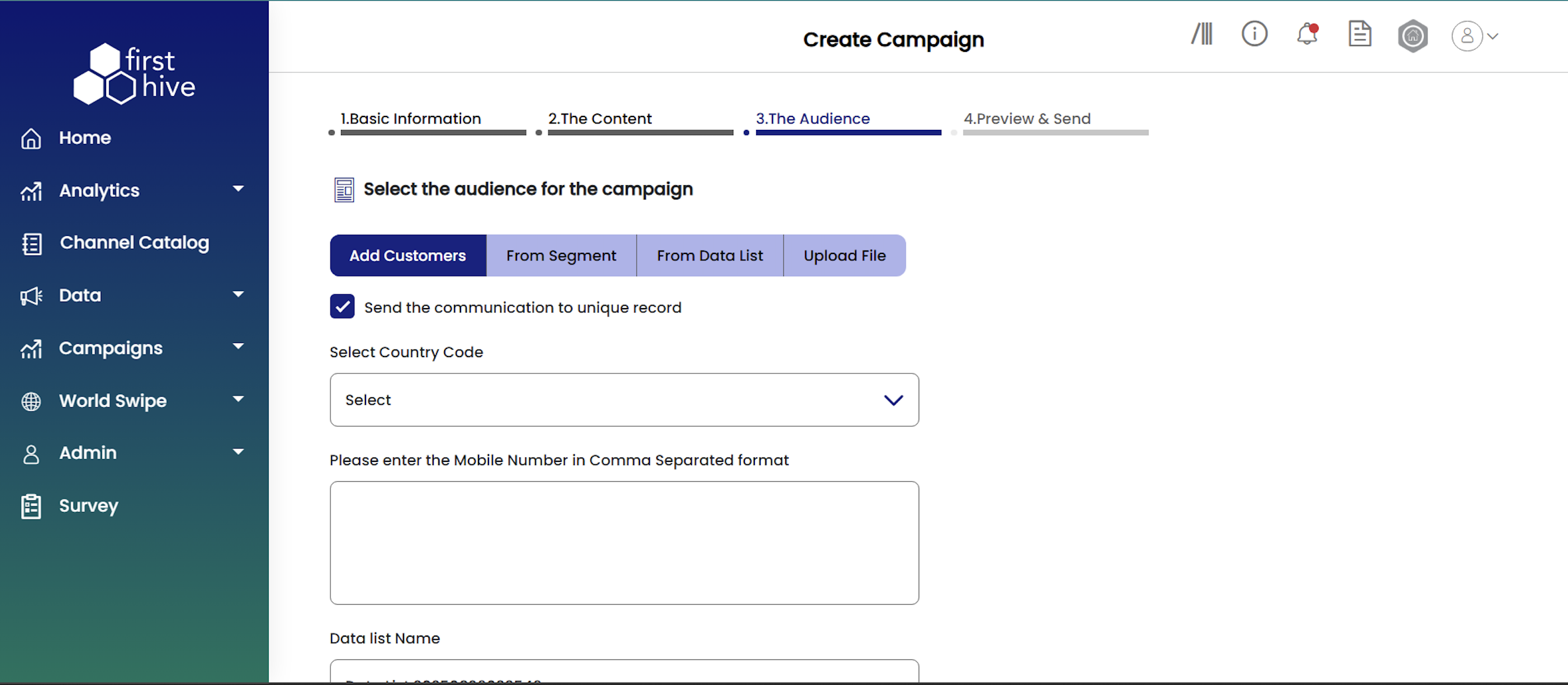Expand the Analytics menu arrow
Viewport: 1568px width, 685px height.
click(238, 189)
